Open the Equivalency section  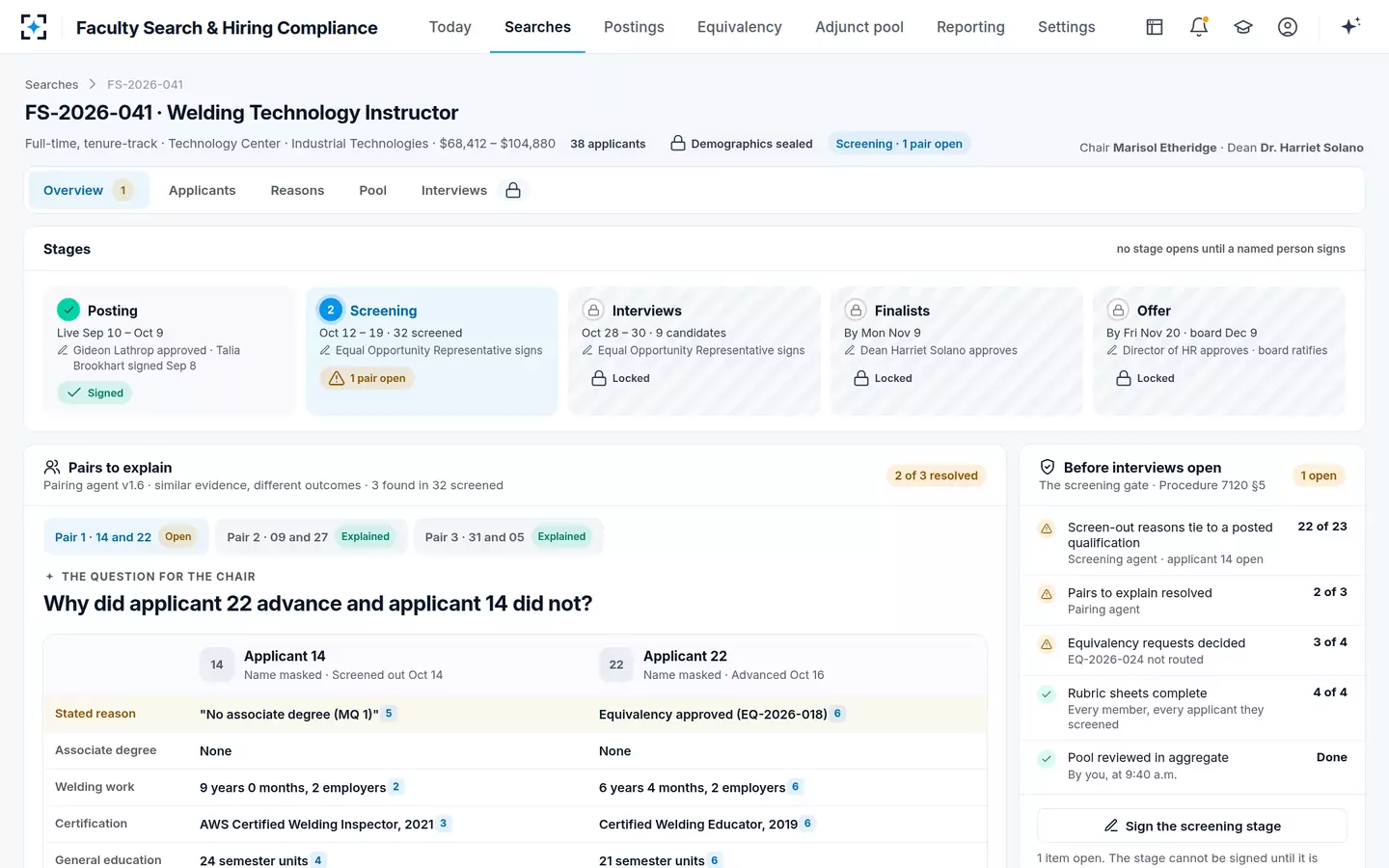pyautogui.click(x=740, y=27)
